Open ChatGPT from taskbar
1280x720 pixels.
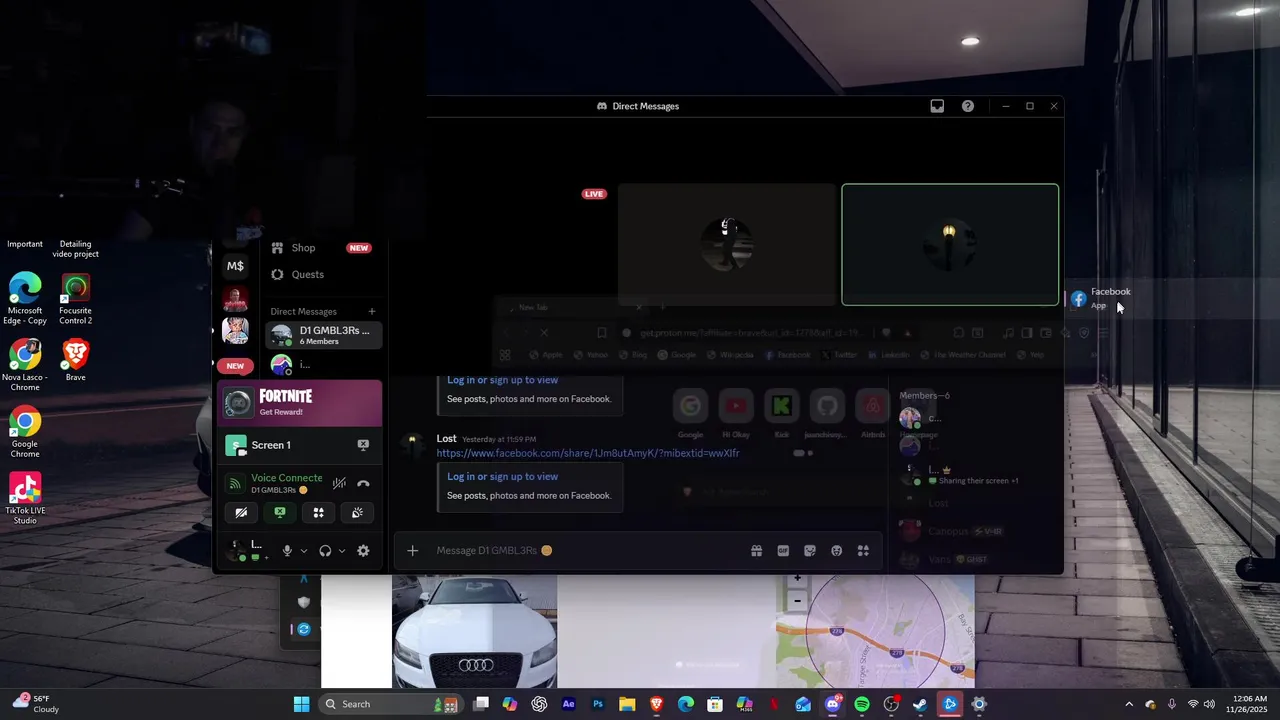click(x=540, y=704)
